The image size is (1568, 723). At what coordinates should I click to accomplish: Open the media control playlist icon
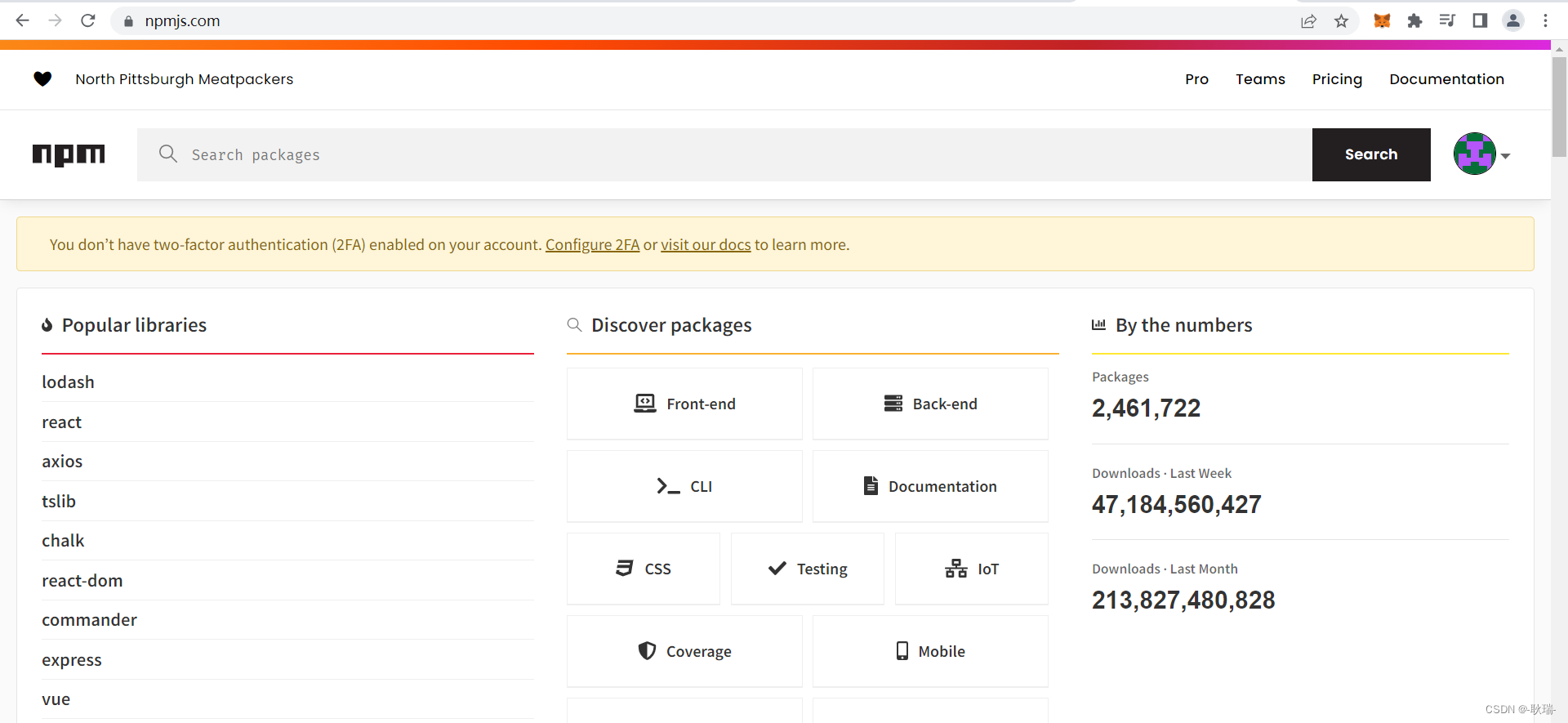(x=1447, y=21)
